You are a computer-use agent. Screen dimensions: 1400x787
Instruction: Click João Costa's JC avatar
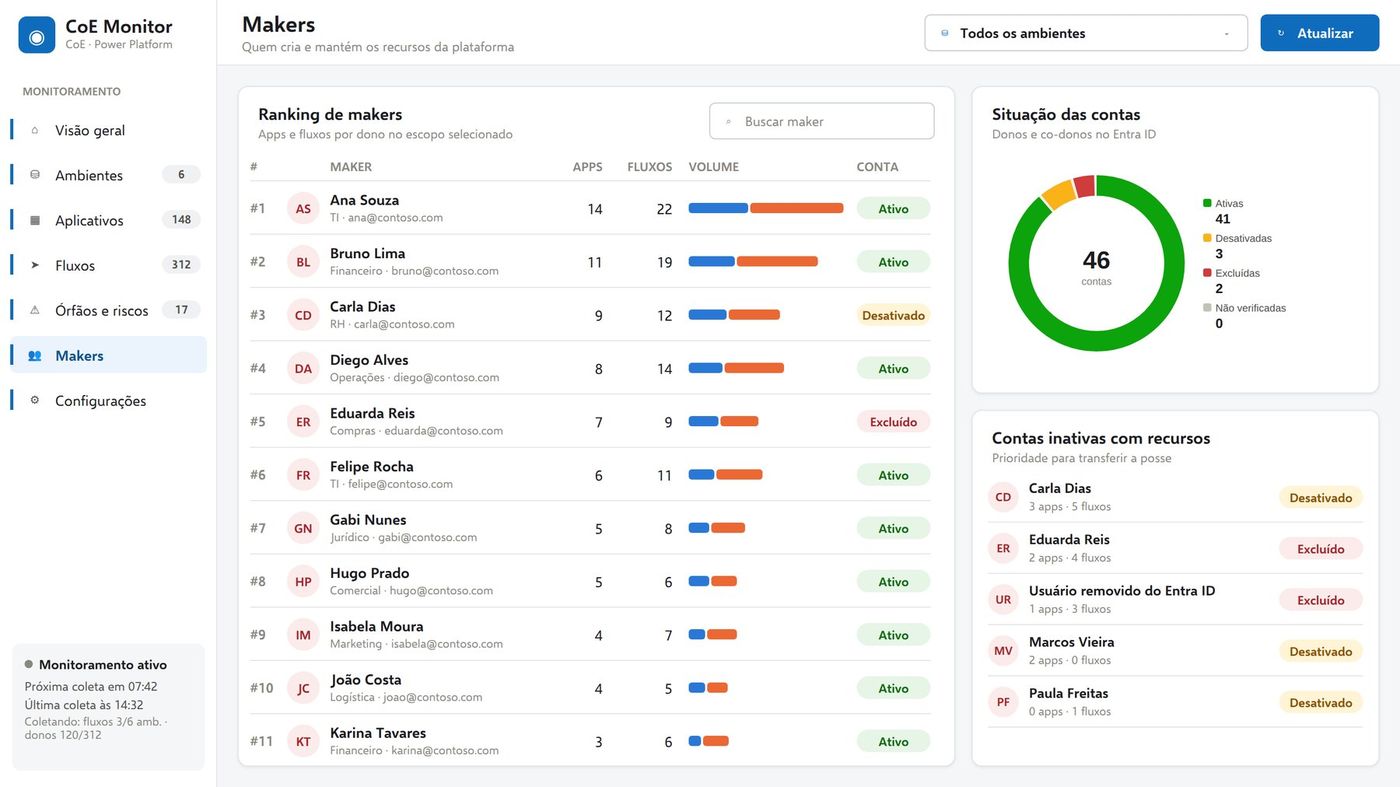(303, 688)
